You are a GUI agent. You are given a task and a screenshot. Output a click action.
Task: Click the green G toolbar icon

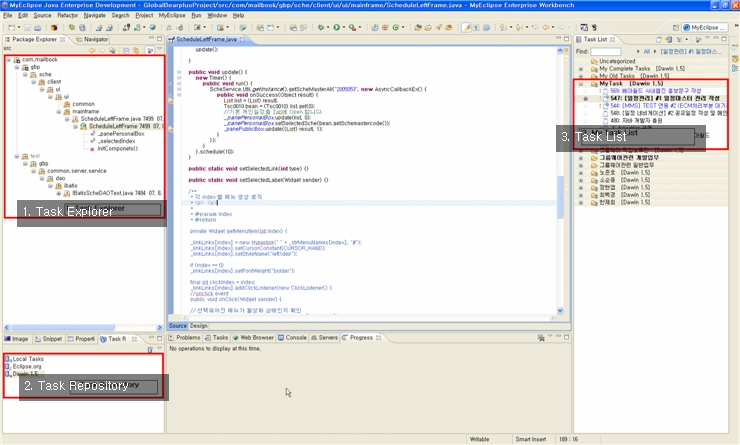tap(395, 27)
